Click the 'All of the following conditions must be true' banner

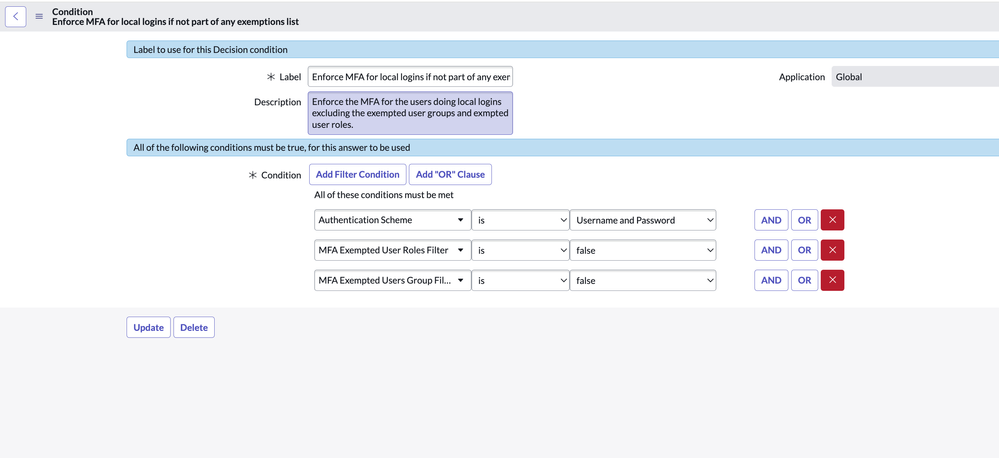(x=563, y=147)
